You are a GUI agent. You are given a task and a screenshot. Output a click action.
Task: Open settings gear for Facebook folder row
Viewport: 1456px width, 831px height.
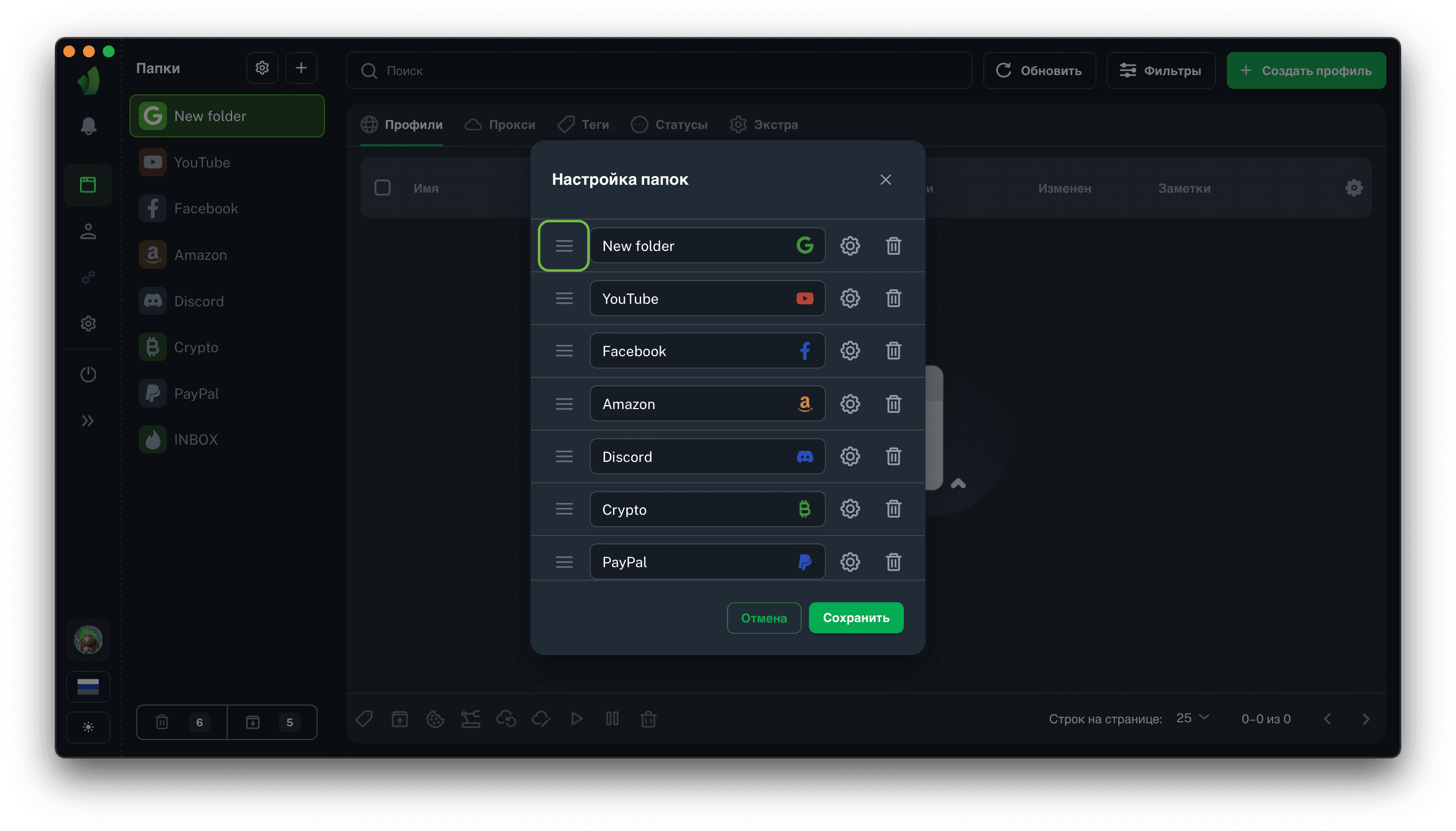click(x=849, y=351)
